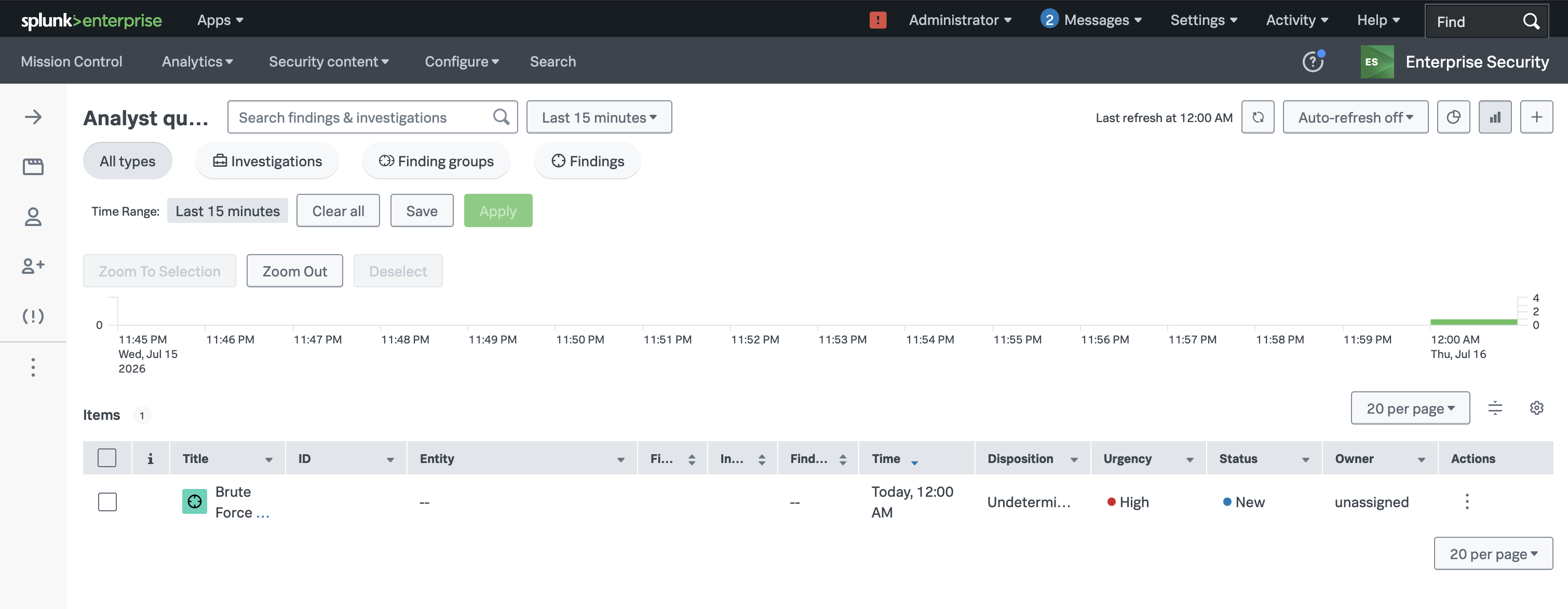Click the Save button

point(421,211)
